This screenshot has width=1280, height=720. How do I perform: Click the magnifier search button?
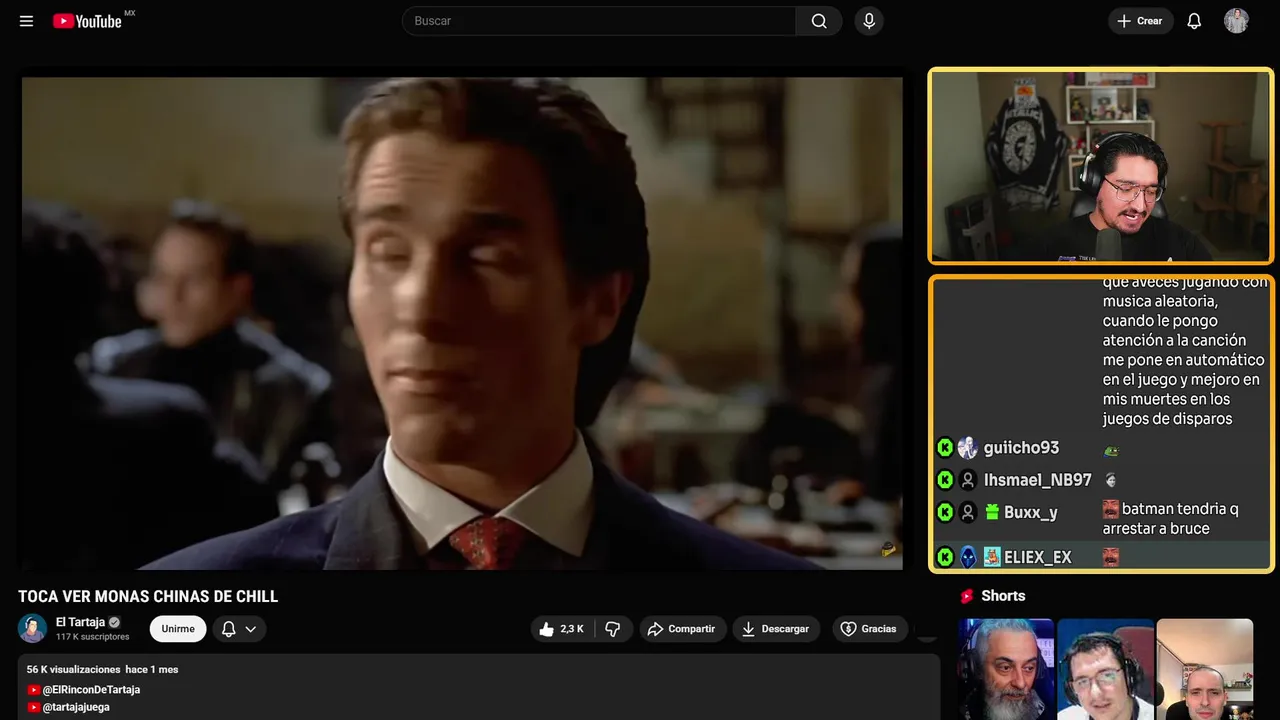coord(819,21)
